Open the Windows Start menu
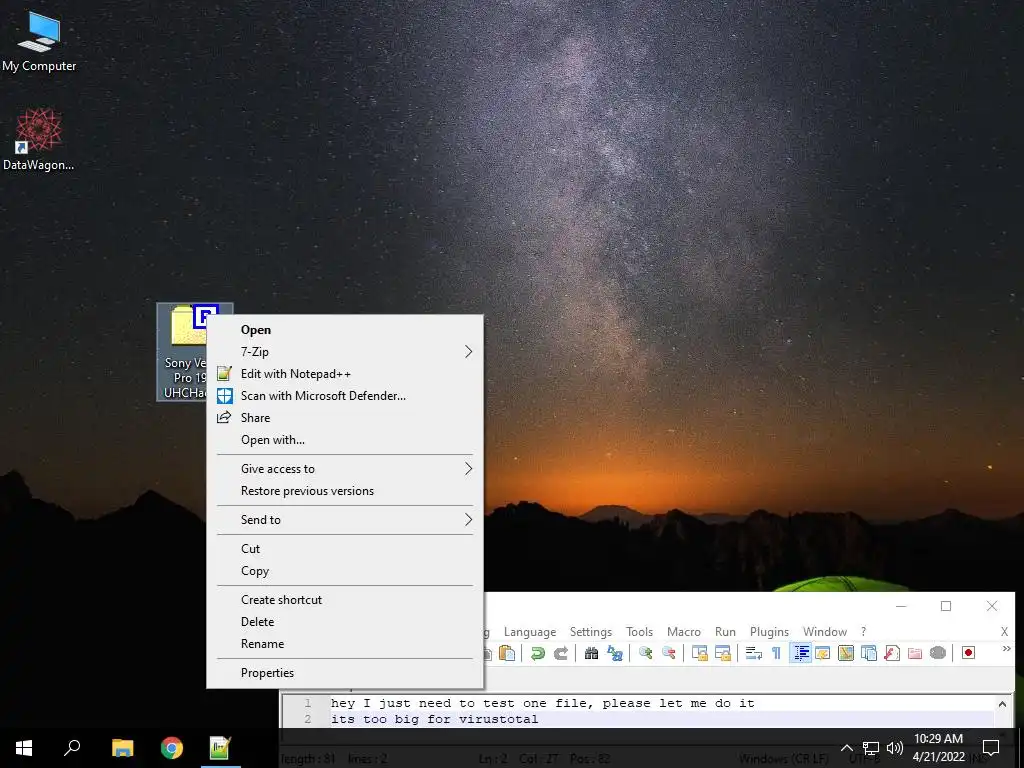 24,748
